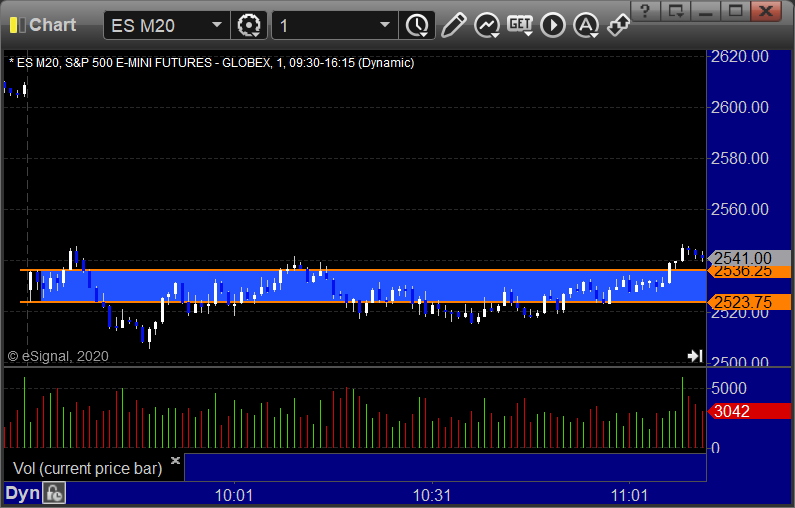Image resolution: width=795 pixels, height=508 pixels.
Task: Click the GET tools icon
Action: point(520,25)
